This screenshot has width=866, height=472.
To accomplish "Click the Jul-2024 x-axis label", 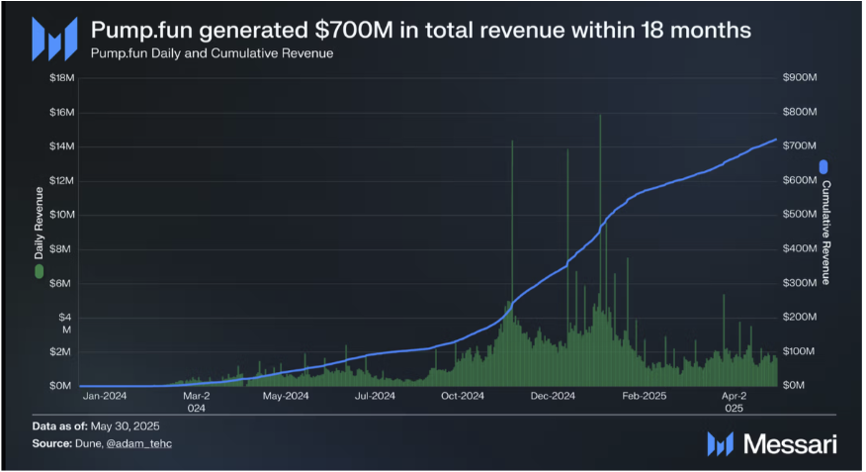I will (375, 396).
